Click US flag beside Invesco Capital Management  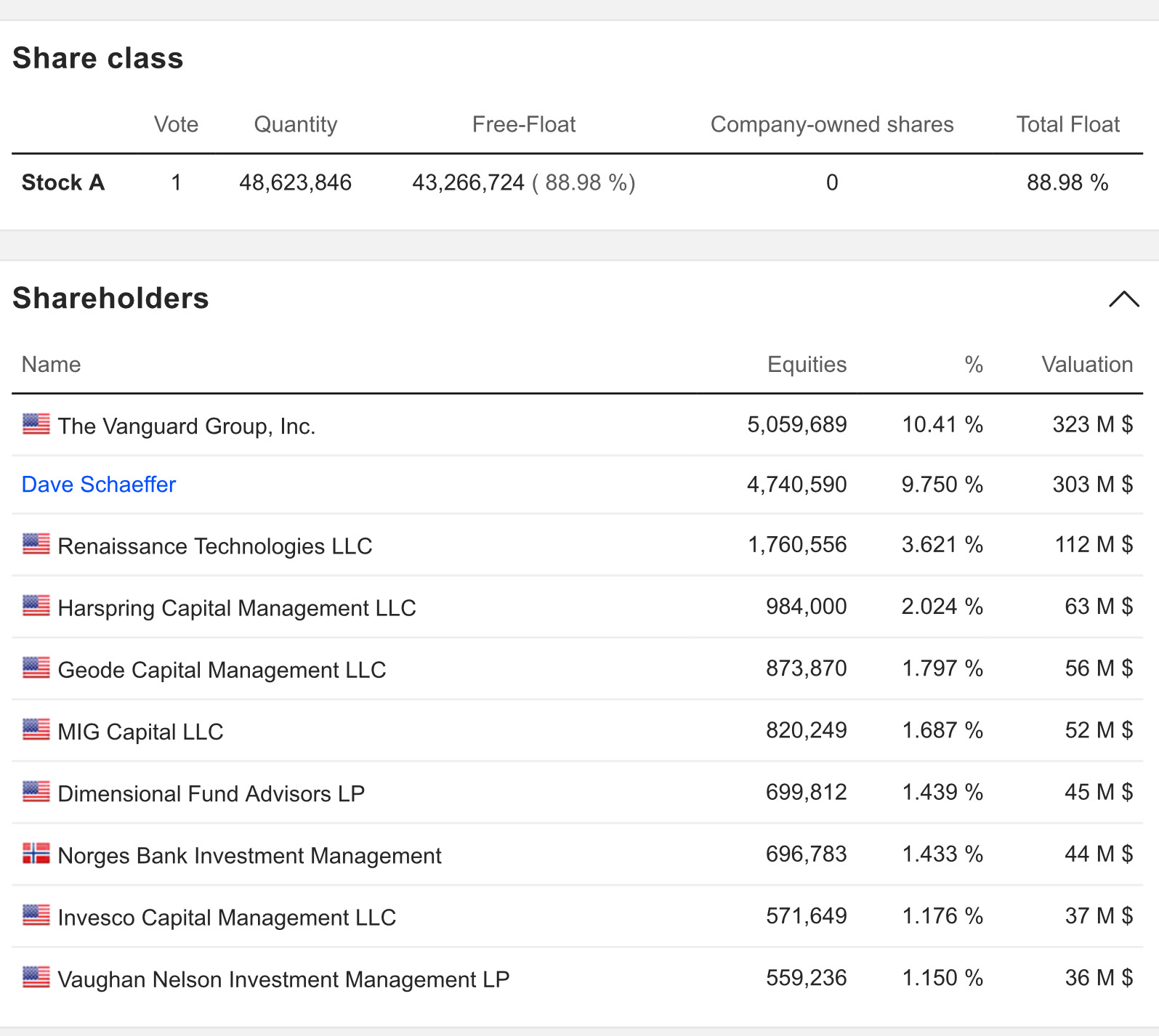pos(36,915)
